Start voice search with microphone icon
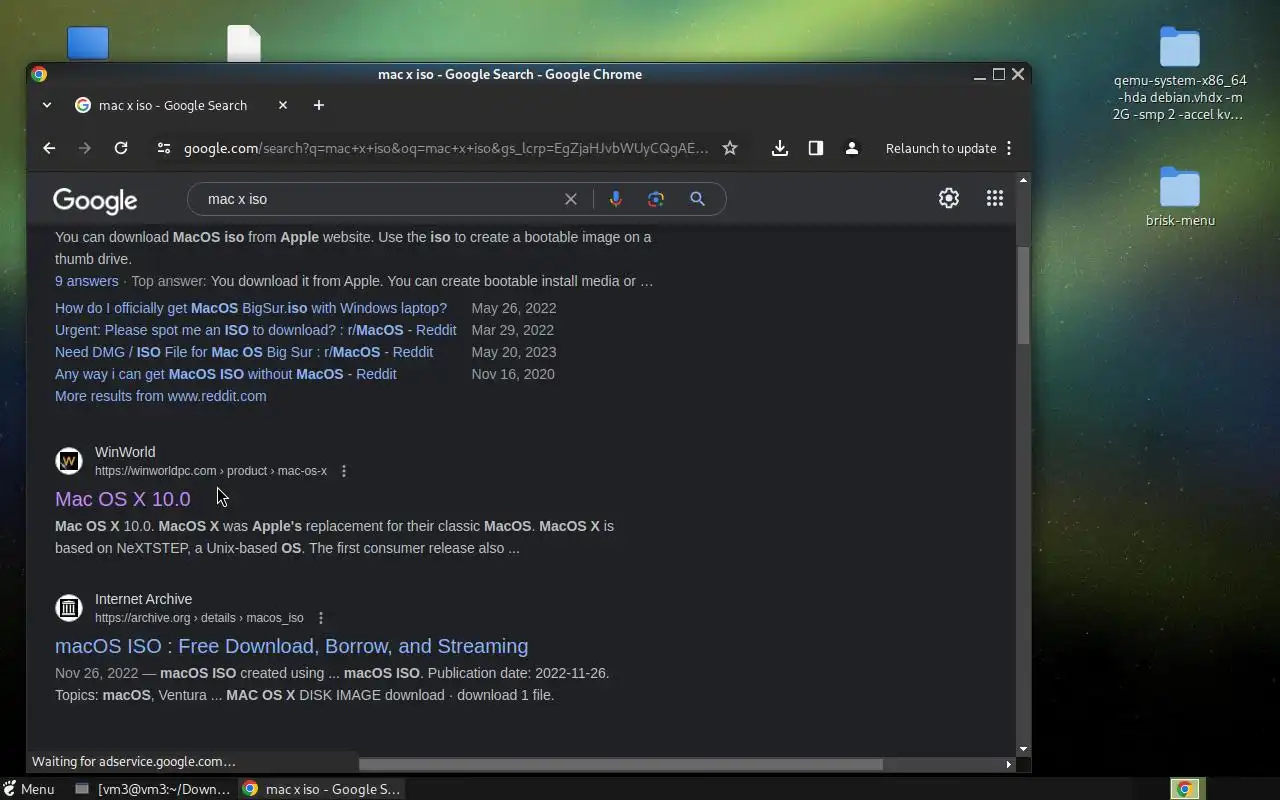The width and height of the screenshot is (1280, 800). point(616,199)
